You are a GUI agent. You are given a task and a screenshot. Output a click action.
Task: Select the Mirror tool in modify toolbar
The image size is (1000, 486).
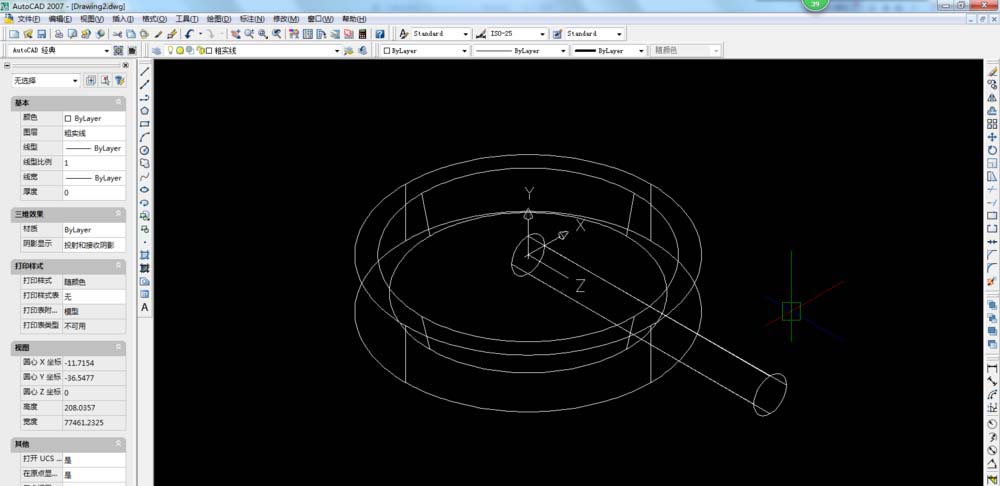[992, 98]
